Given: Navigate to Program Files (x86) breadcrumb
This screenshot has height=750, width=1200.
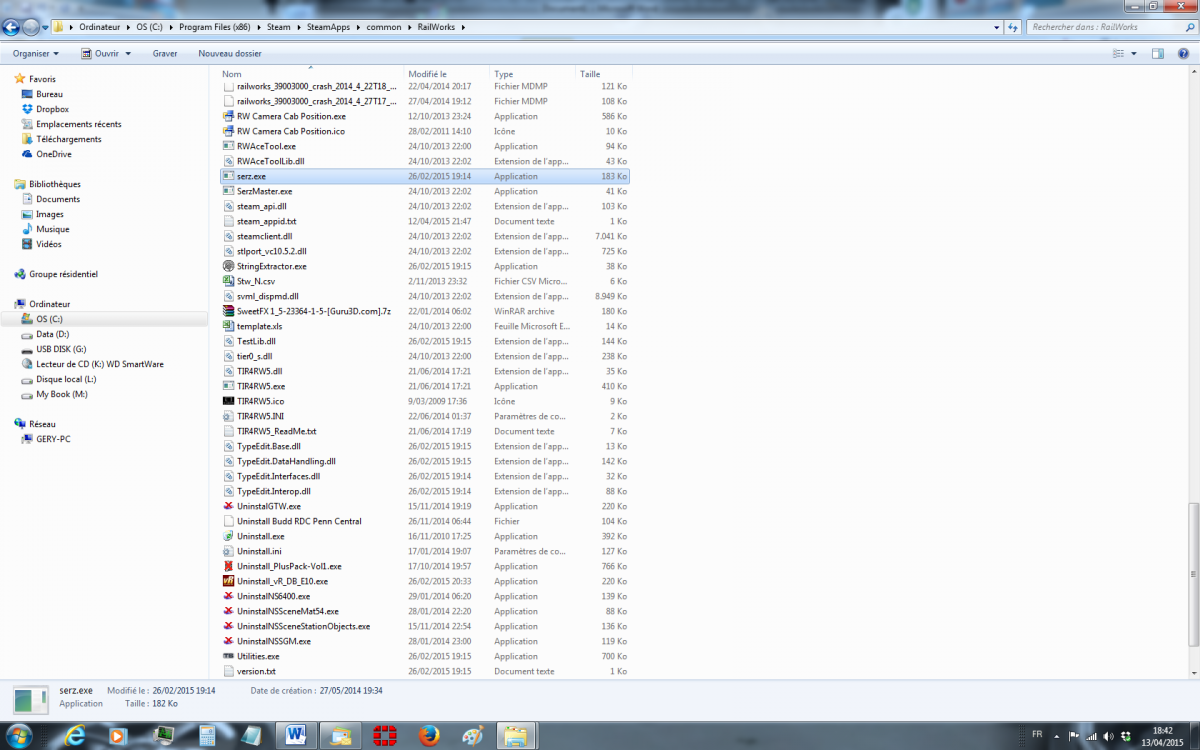Looking at the screenshot, I should coord(214,27).
